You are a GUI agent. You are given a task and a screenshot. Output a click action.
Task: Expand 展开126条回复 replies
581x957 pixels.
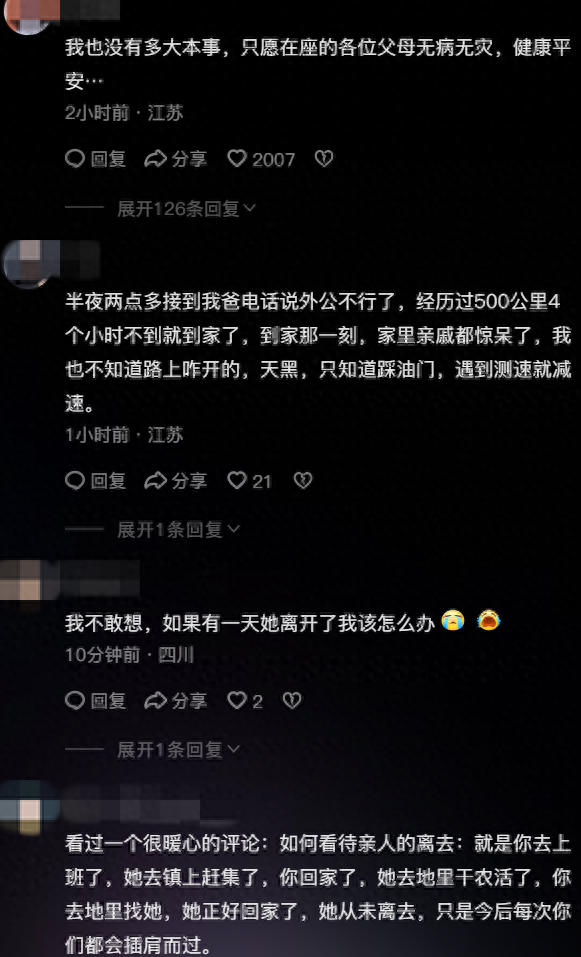click(x=186, y=209)
